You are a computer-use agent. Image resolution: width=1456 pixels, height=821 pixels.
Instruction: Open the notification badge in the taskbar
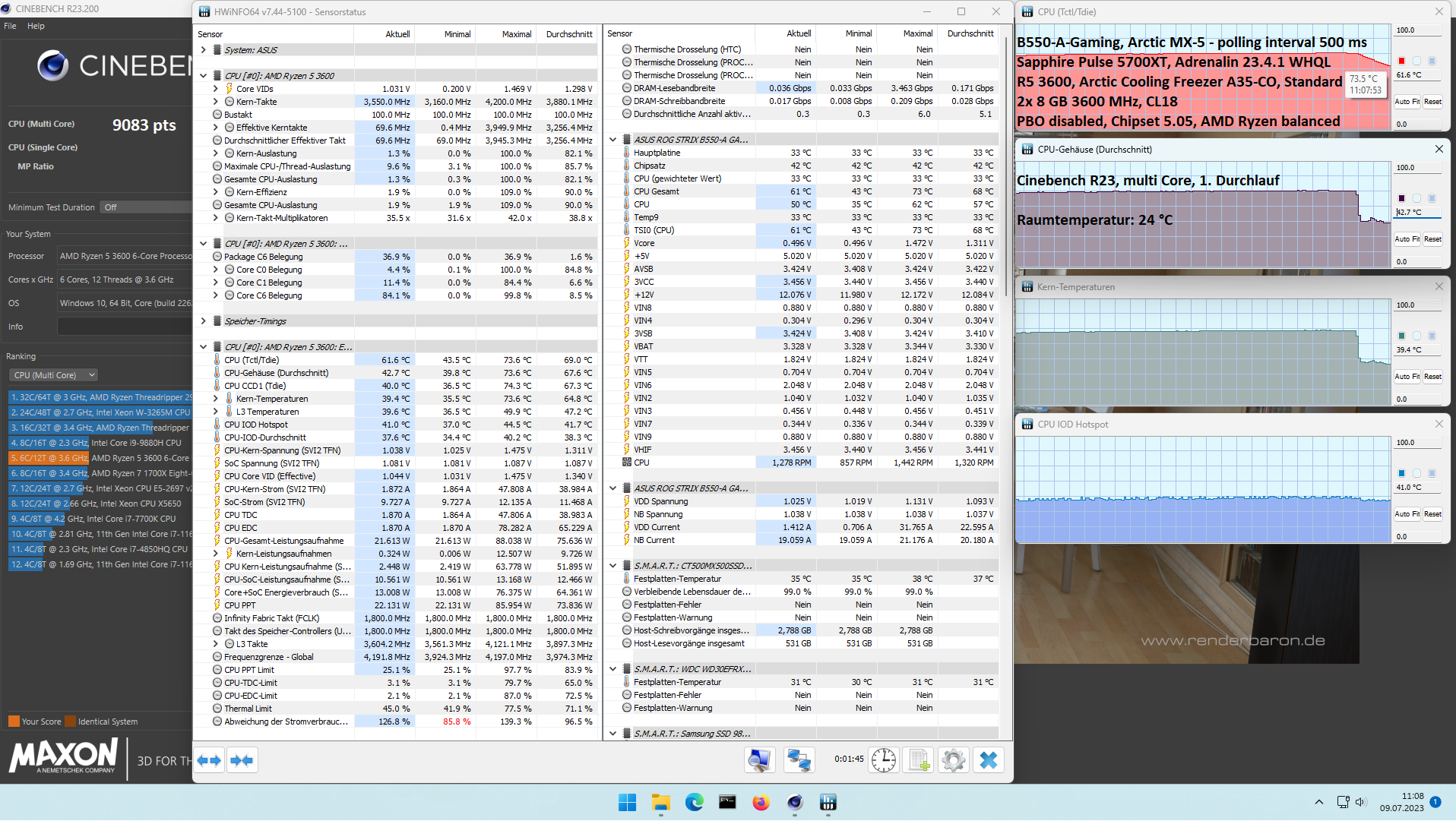click(1435, 802)
